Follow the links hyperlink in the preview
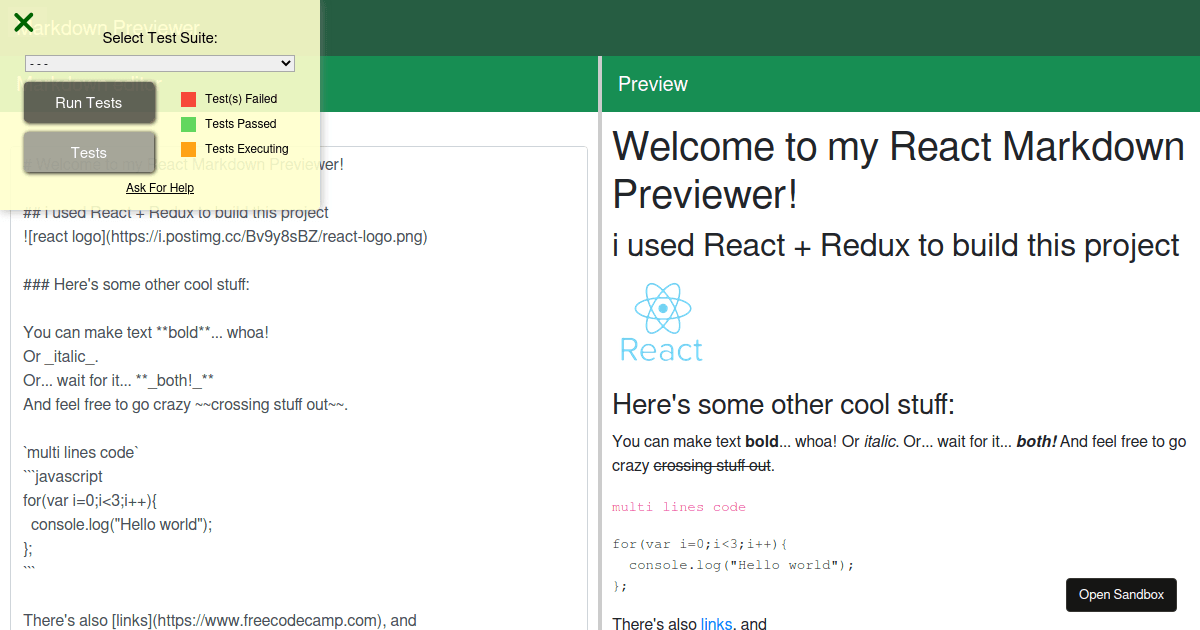 click(x=716, y=623)
